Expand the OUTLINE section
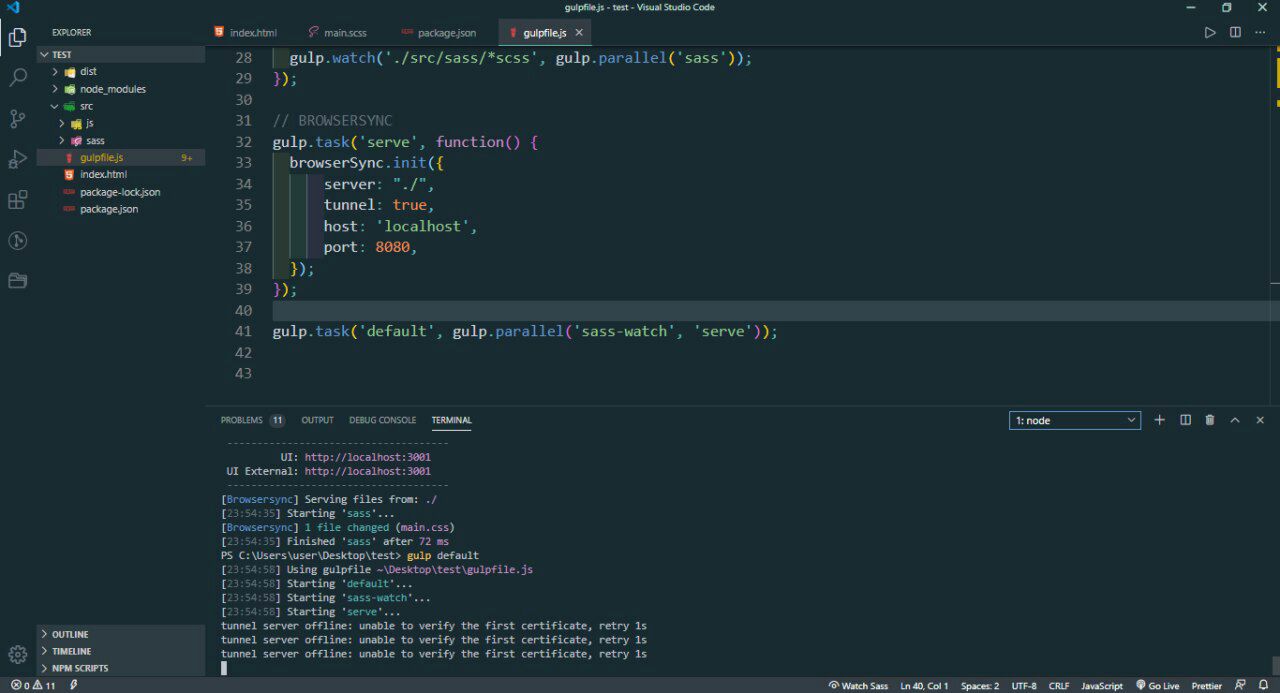Screen dimensions: 1280x693 click(121, 634)
